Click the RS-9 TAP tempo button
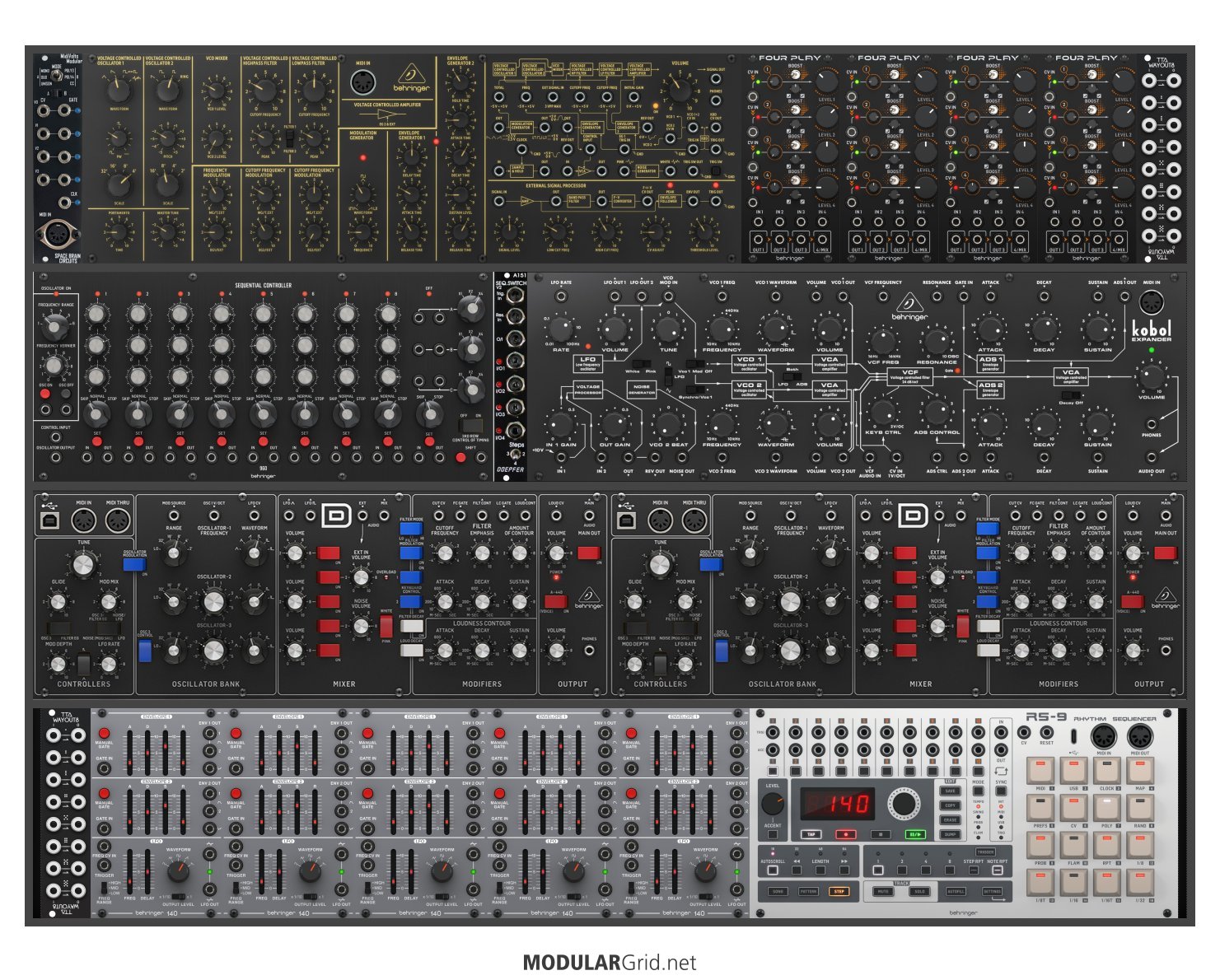Image resolution: width=1220 pixels, height=980 pixels. (x=811, y=833)
